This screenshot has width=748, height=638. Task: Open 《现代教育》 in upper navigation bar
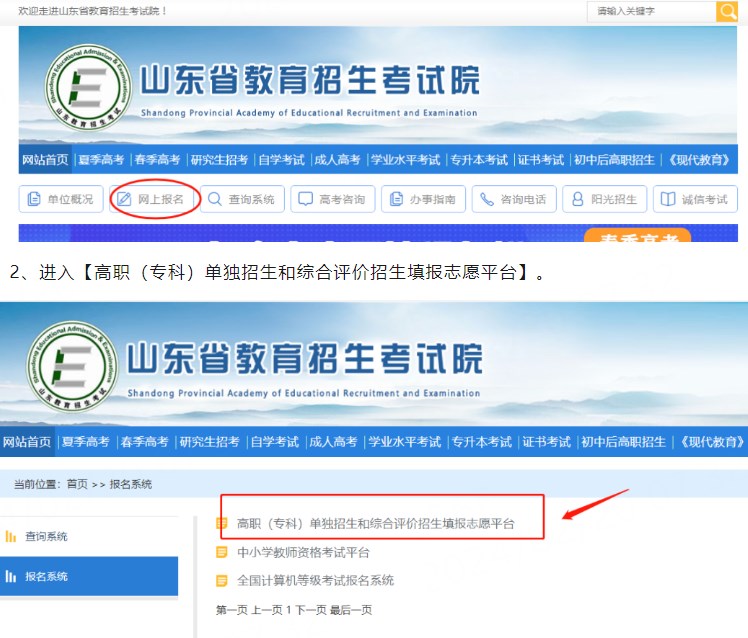pos(699,159)
